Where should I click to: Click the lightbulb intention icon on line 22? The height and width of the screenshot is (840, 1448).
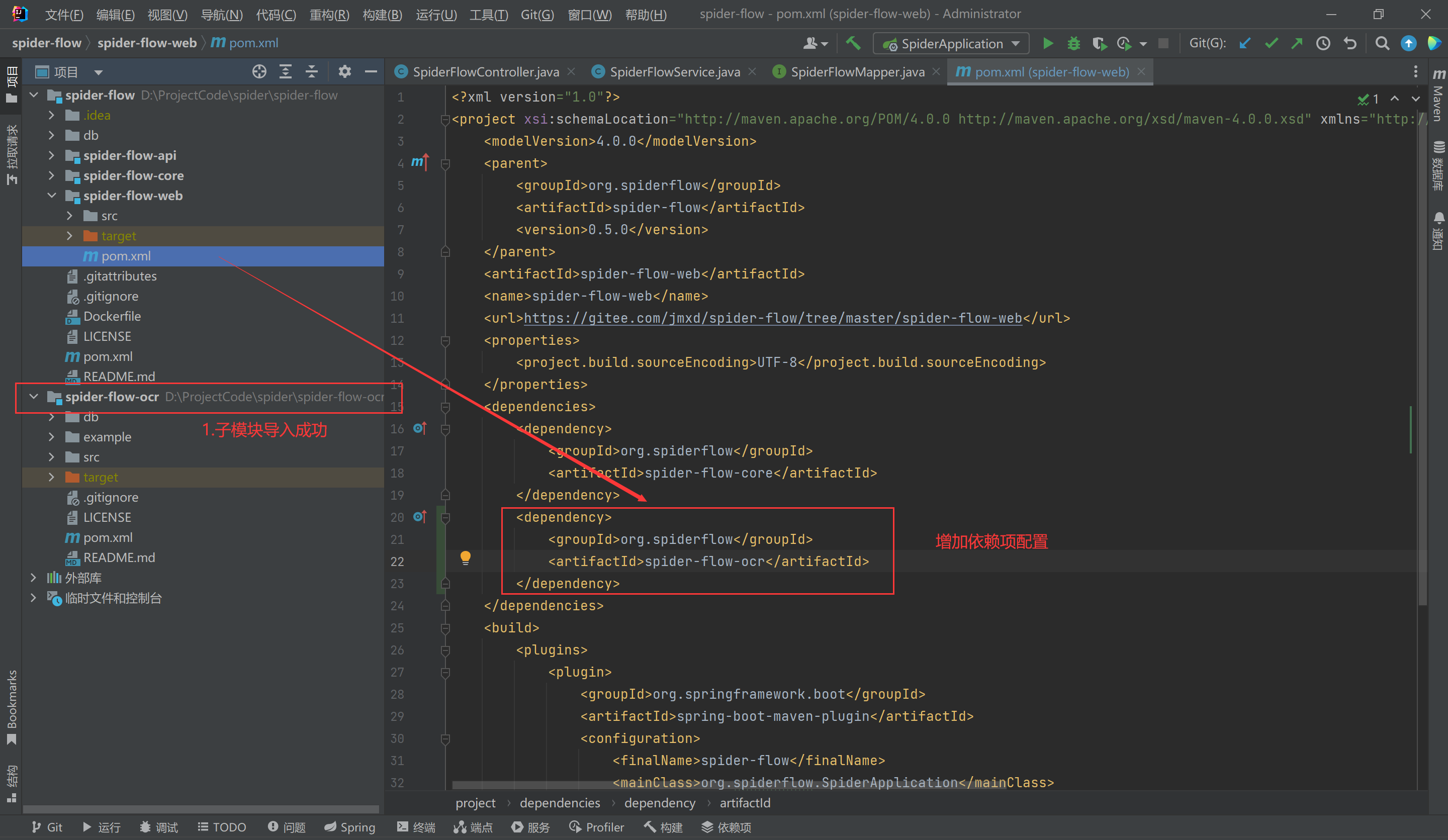(x=466, y=558)
